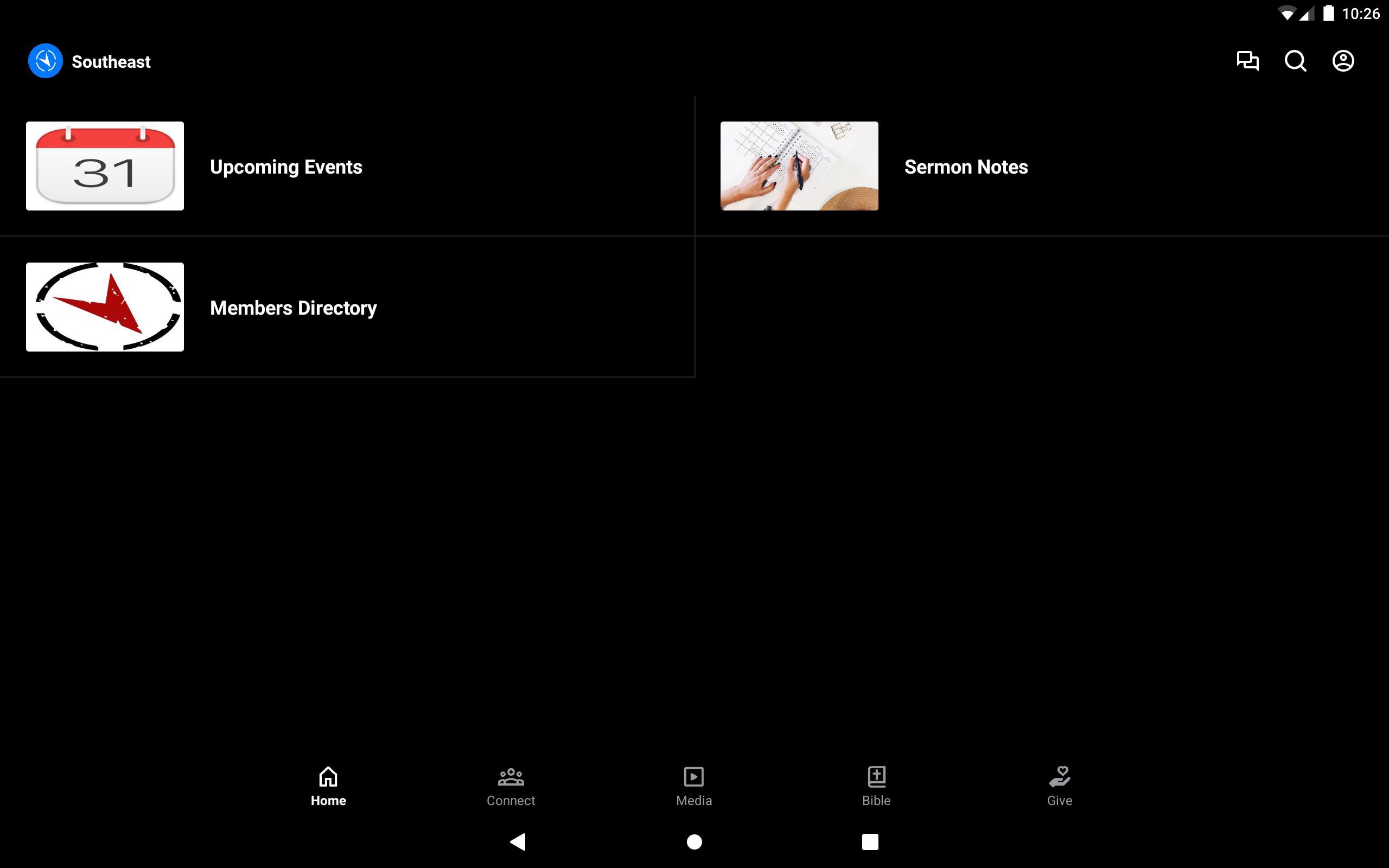Tap the Sermon Notes planner photo
This screenshot has height=868, width=1389.
(x=799, y=166)
